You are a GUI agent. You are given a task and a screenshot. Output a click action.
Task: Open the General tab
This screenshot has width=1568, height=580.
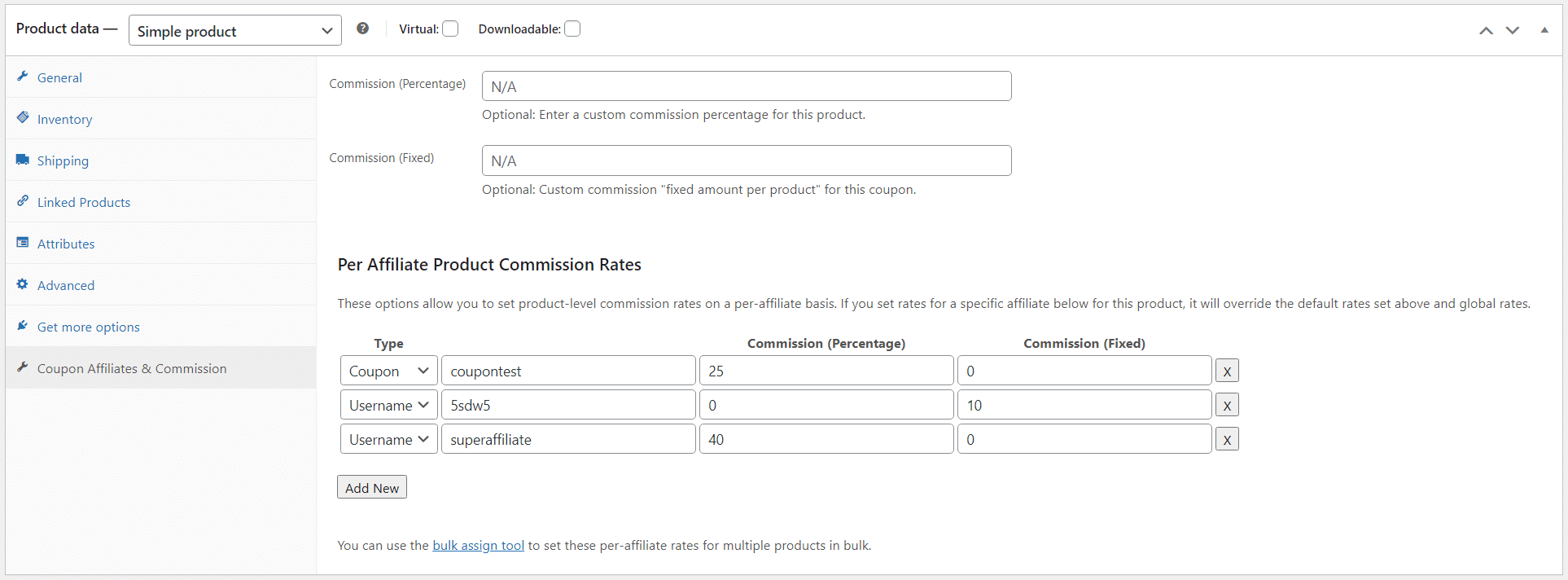(161, 77)
